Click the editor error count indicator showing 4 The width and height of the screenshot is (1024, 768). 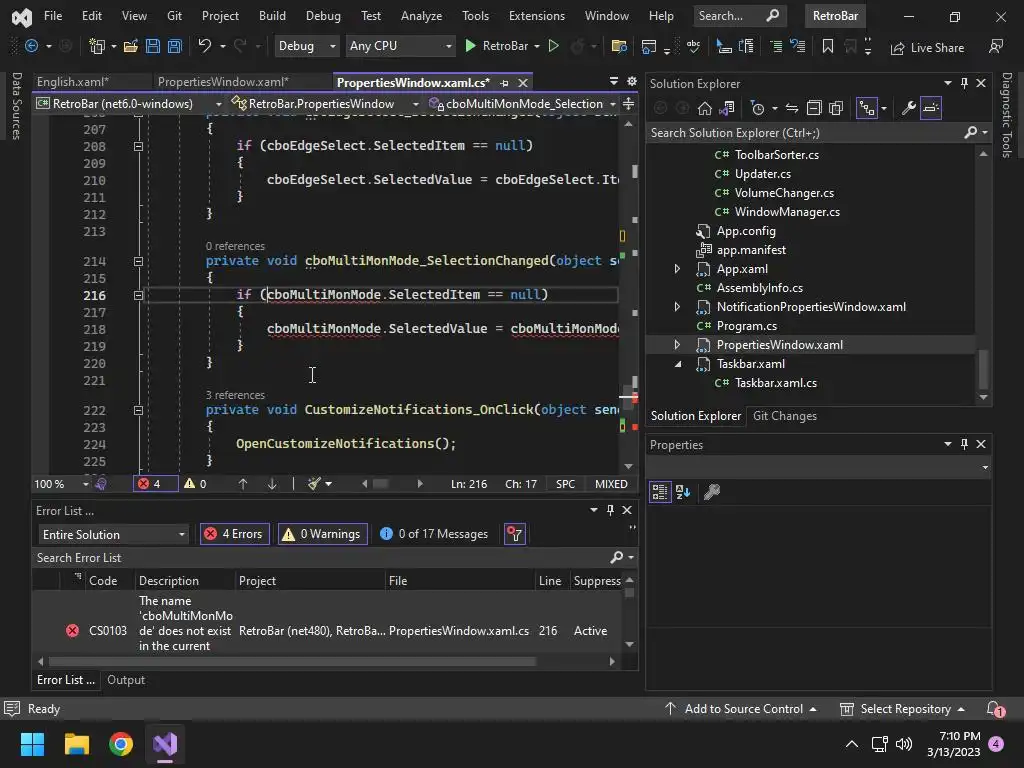155,484
